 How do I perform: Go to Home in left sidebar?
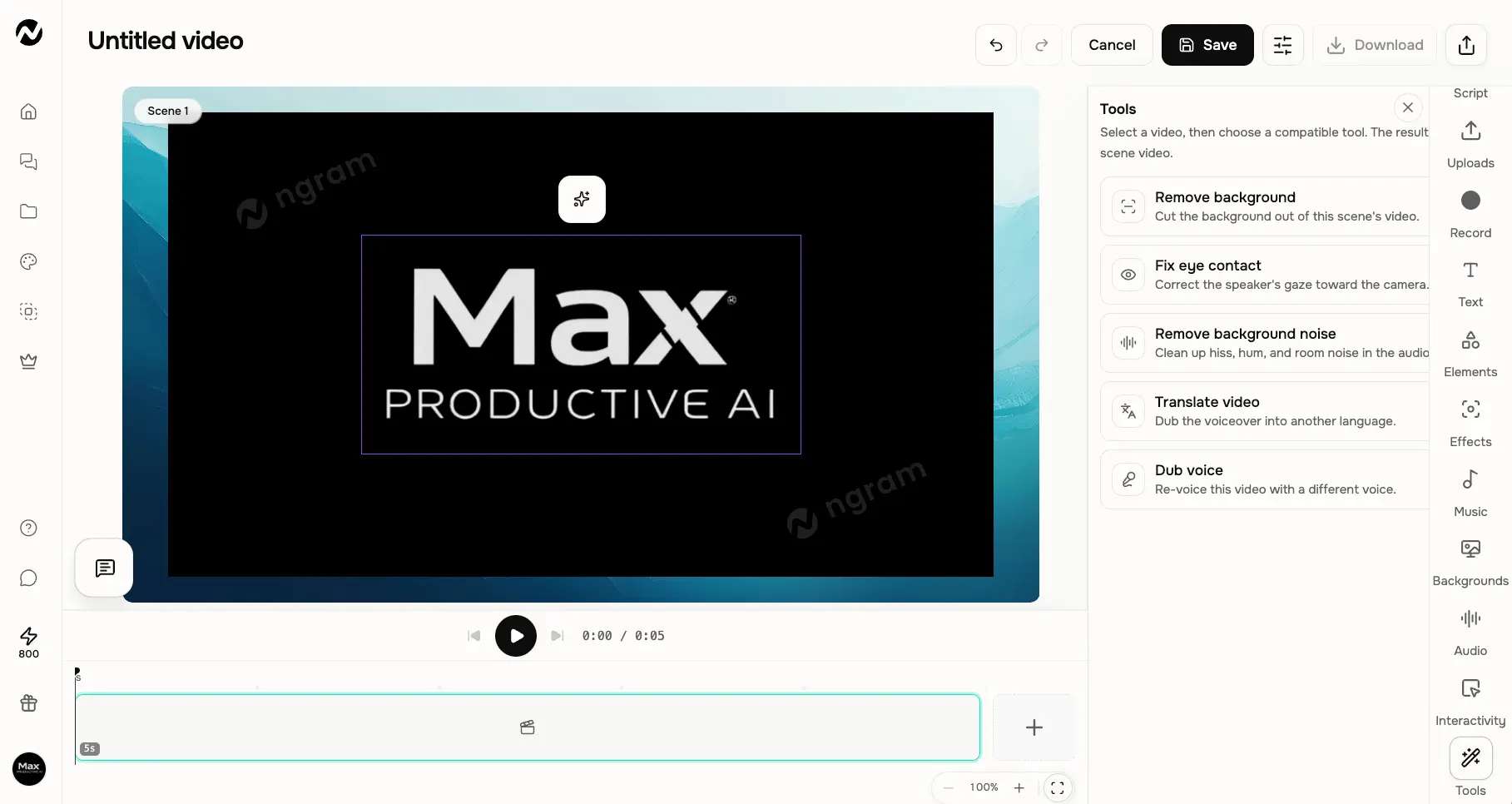pyautogui.click(x=28, y=112)
